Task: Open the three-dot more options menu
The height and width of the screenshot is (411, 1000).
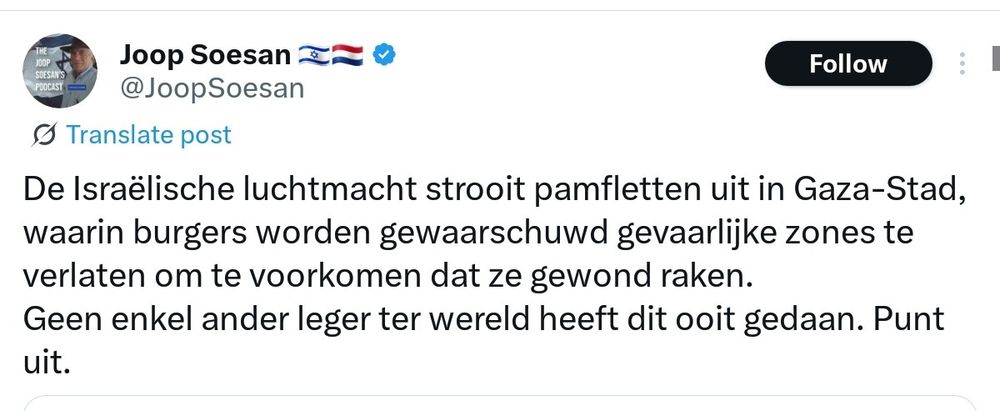Action: 962,64
